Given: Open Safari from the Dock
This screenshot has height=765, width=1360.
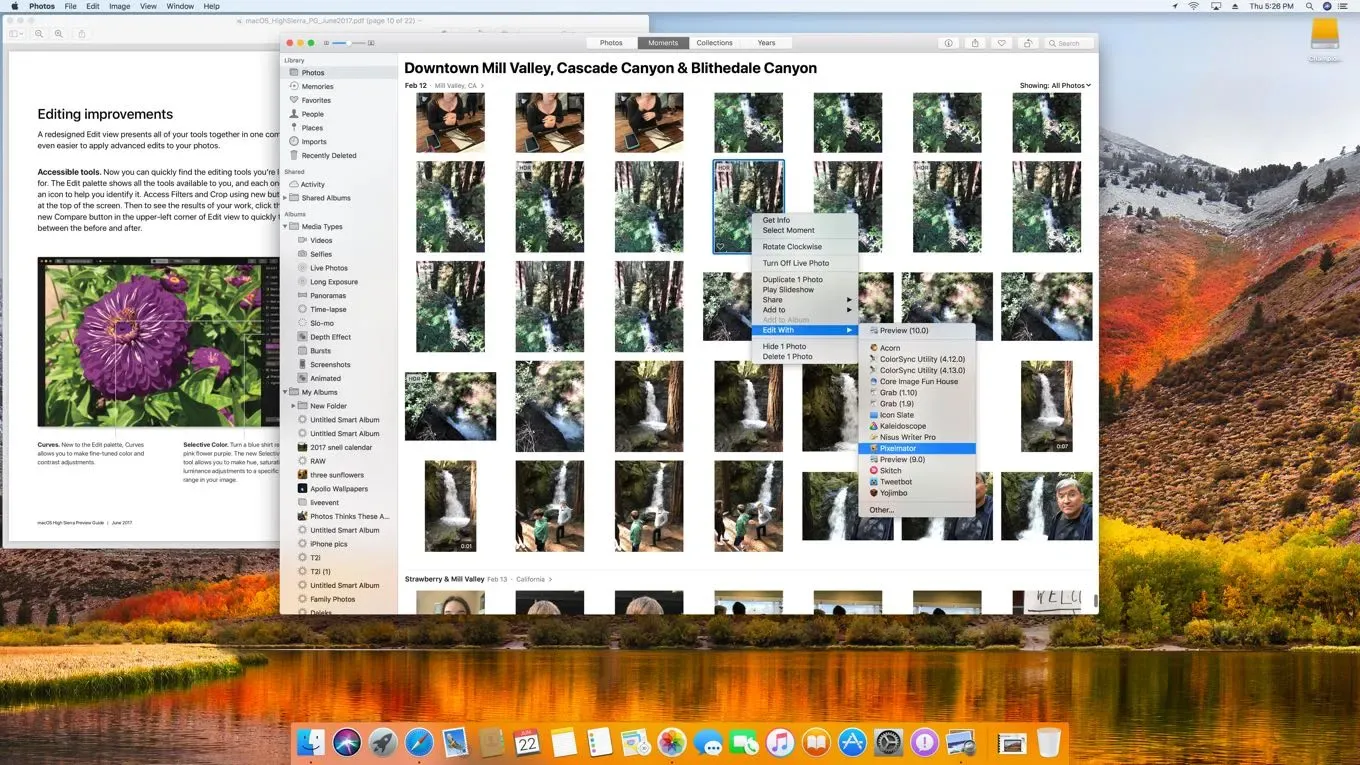Looking at the screenshot, I should click(x=419, y=742).
